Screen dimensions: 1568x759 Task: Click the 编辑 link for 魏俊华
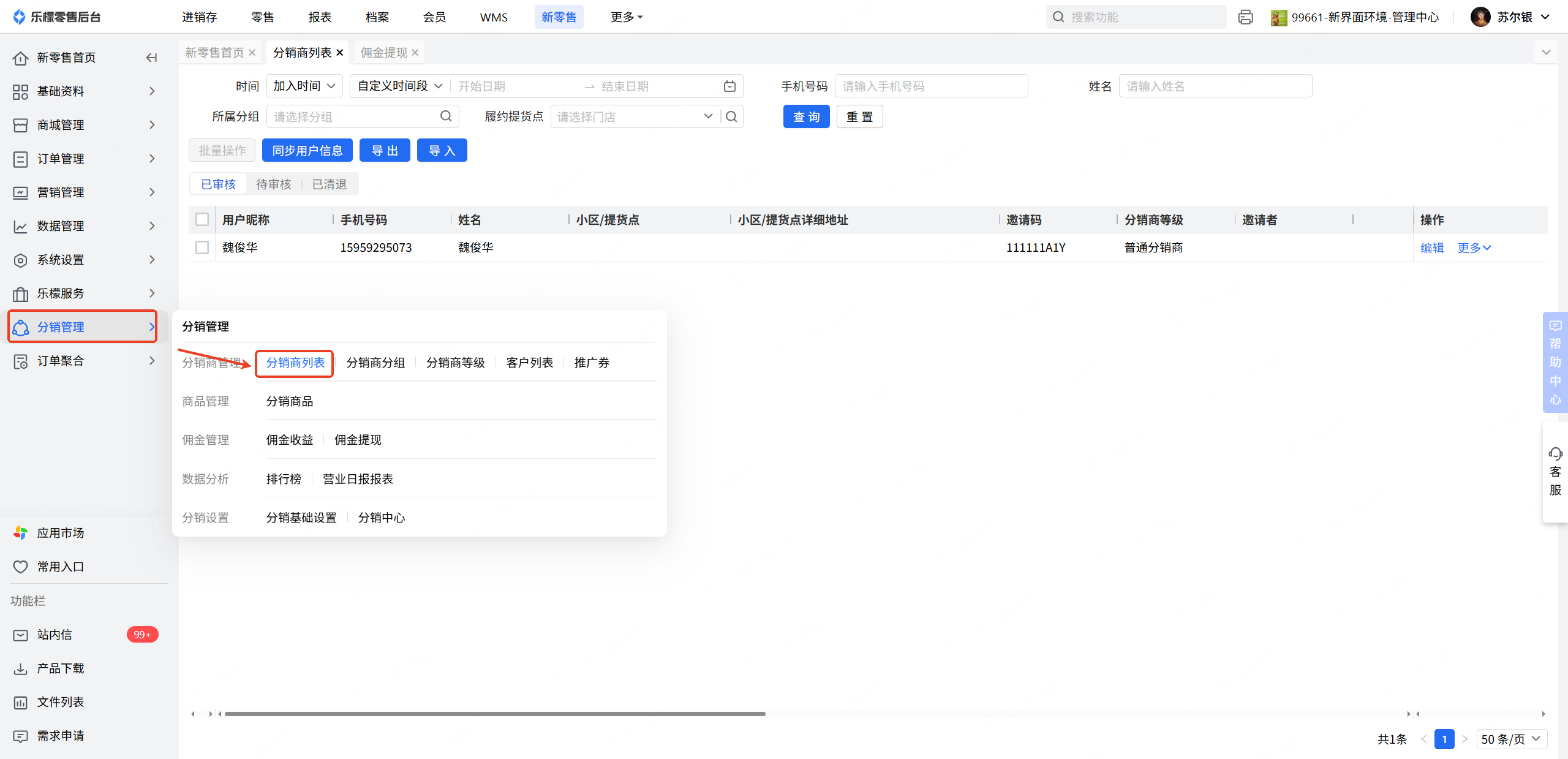tap(1432, 247)
